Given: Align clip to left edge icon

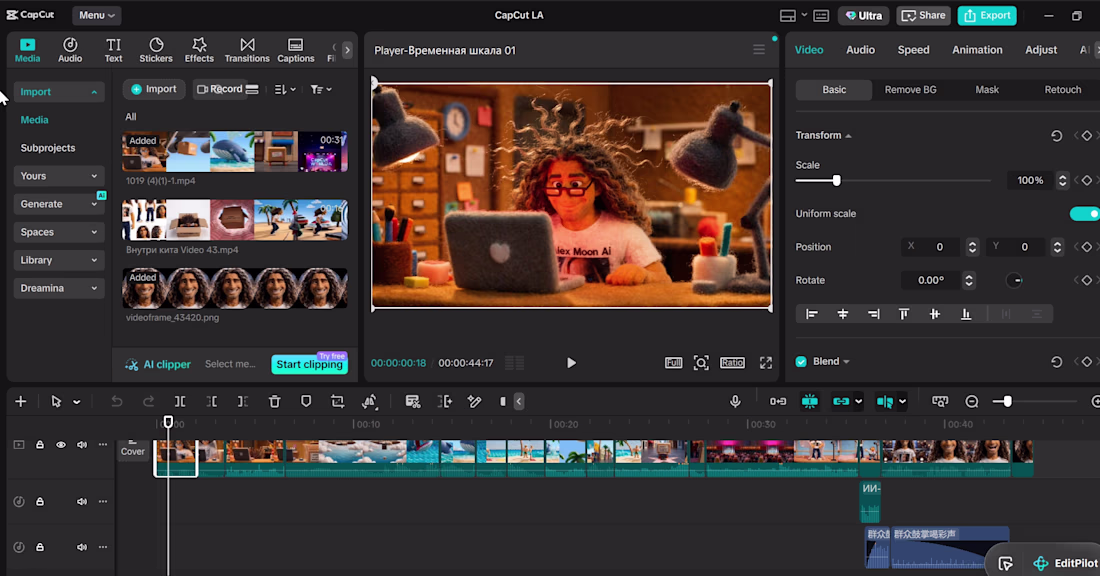Looking at the screenshot, I should coord(812,314).
